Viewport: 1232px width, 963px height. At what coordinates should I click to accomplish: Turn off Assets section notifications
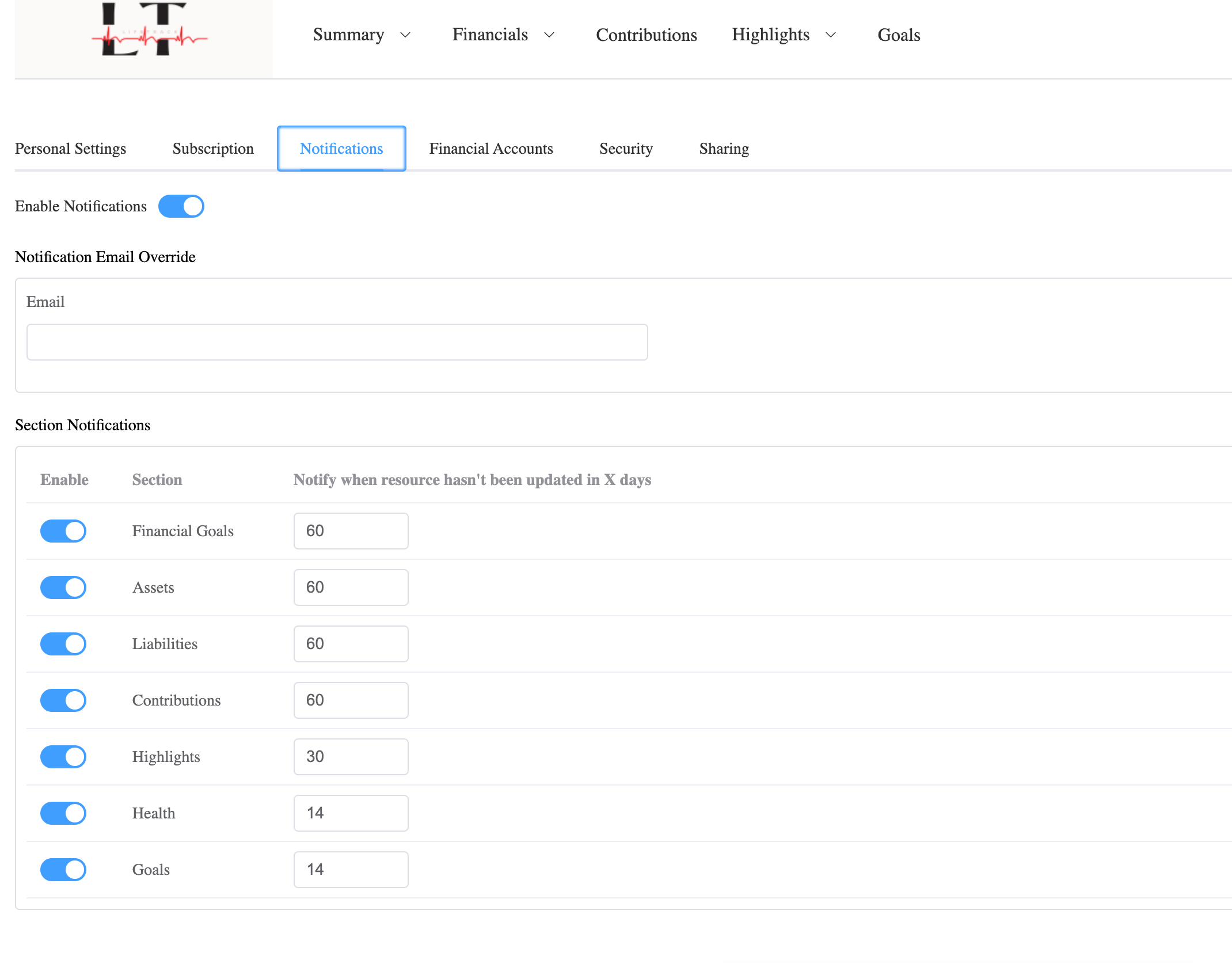[63, 587]
